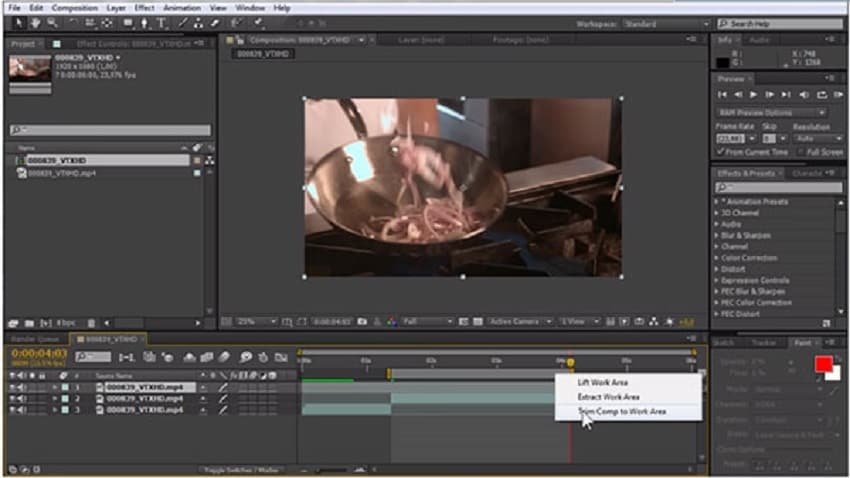
Task: Jump to first frame in Preview panel
Action: point(722,95)
